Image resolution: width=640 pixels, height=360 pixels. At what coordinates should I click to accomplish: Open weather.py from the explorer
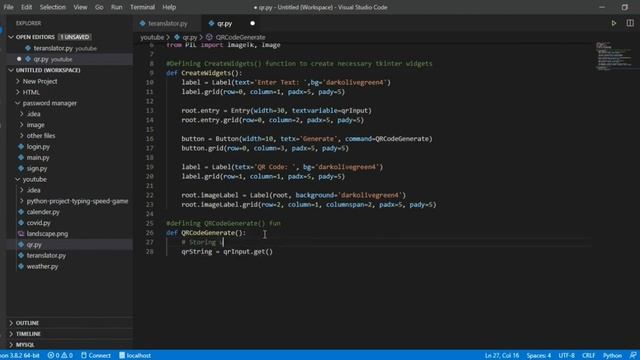pos(42,267)
